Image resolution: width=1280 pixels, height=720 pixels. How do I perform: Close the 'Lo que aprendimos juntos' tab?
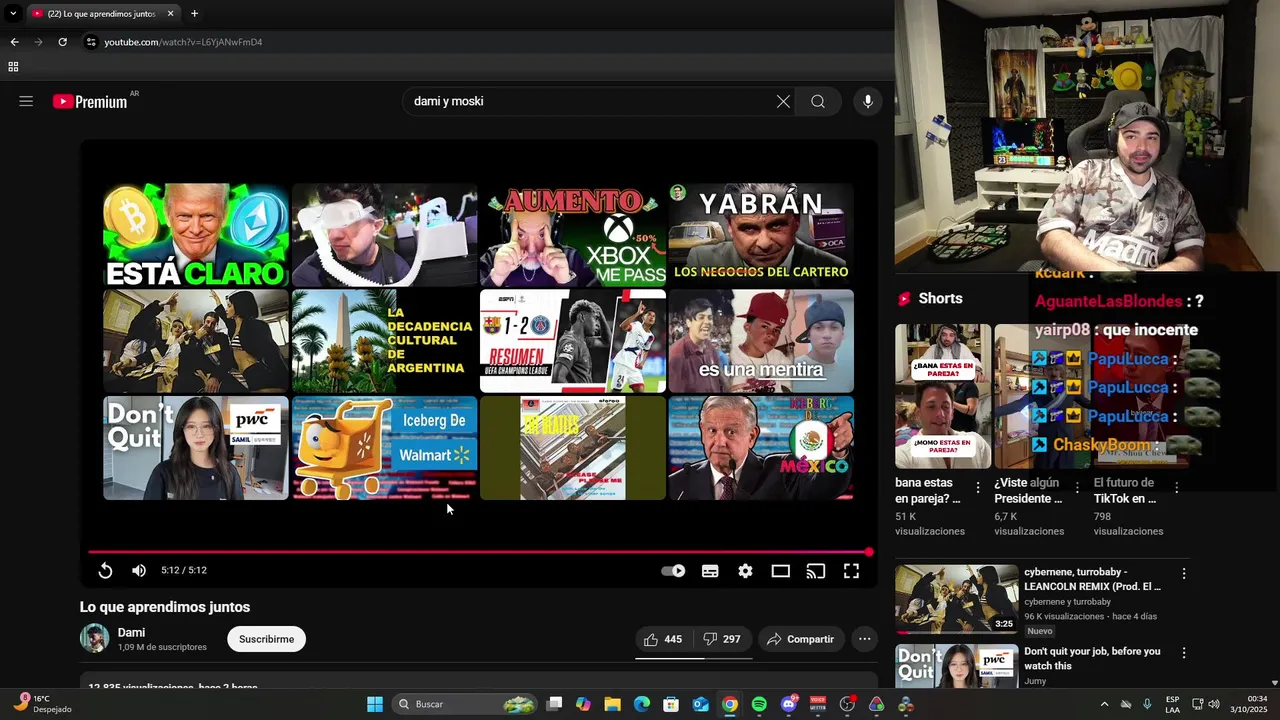[170, 14]
